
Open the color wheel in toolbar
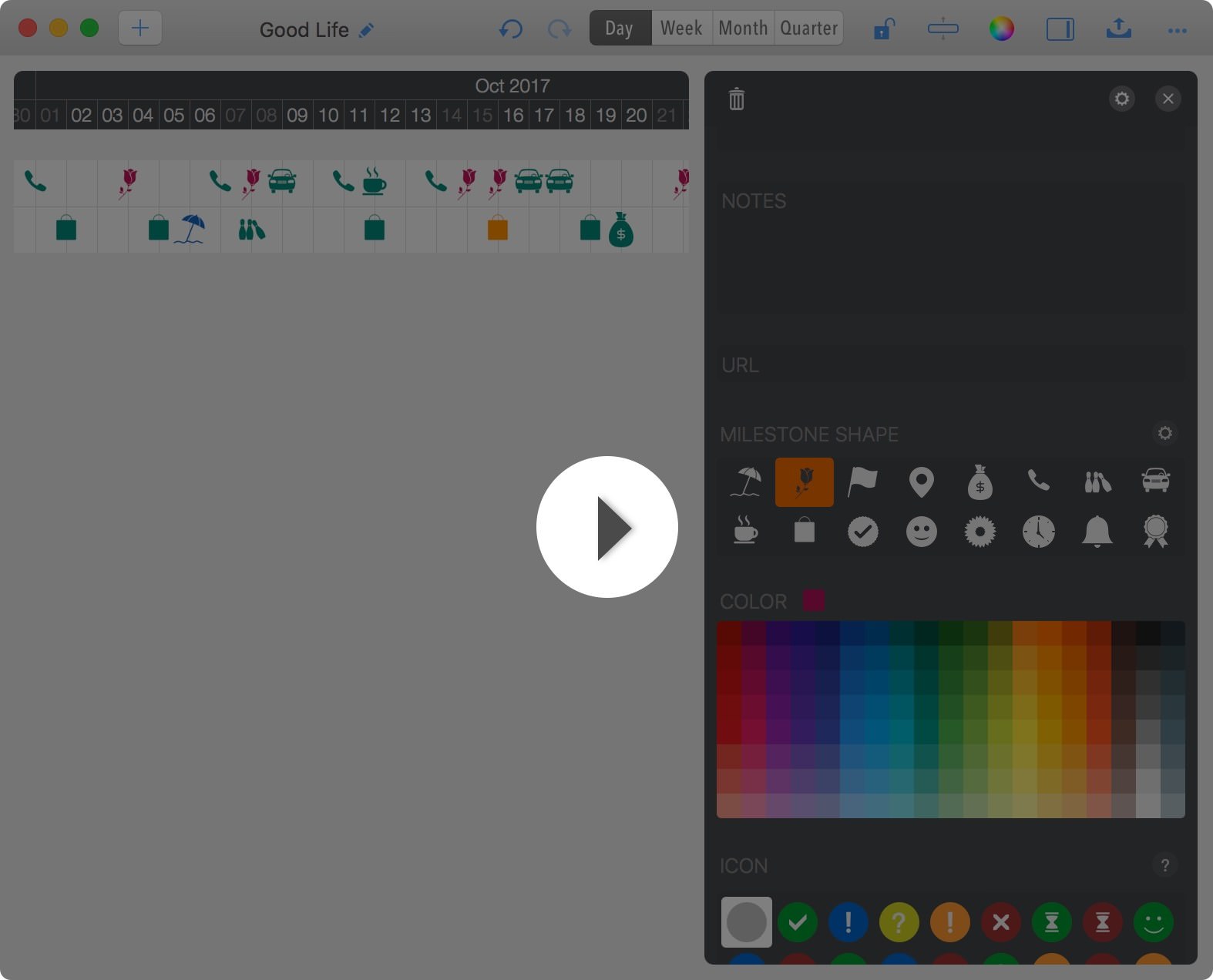coord(1001,29)
